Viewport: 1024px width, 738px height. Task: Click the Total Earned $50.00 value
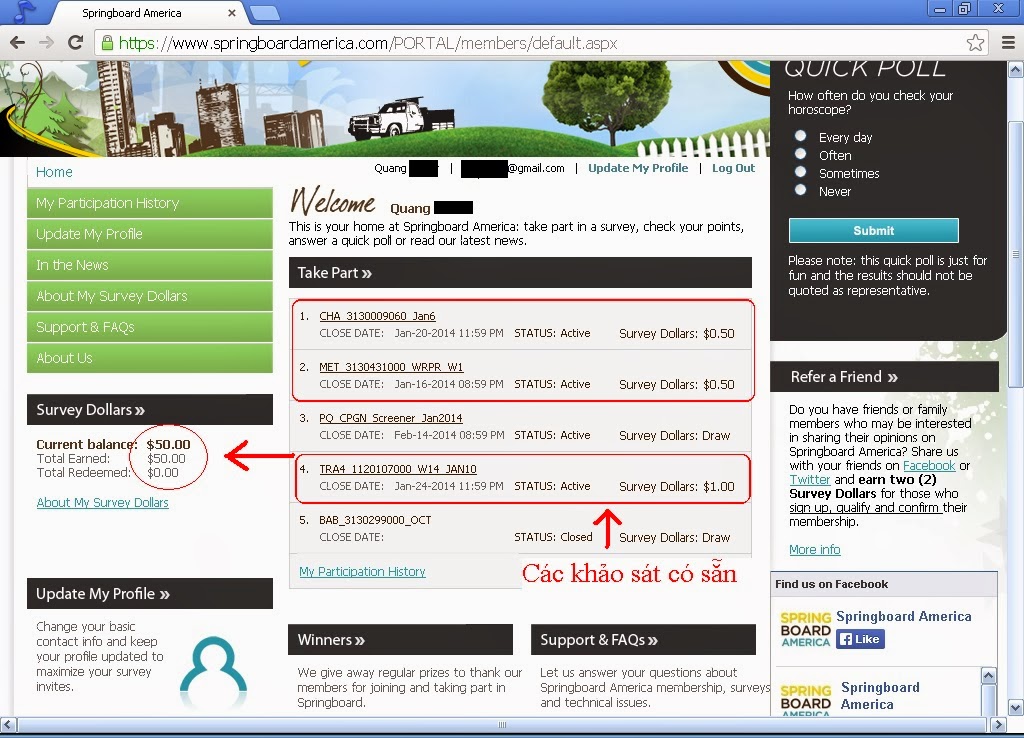click(166, 458)
